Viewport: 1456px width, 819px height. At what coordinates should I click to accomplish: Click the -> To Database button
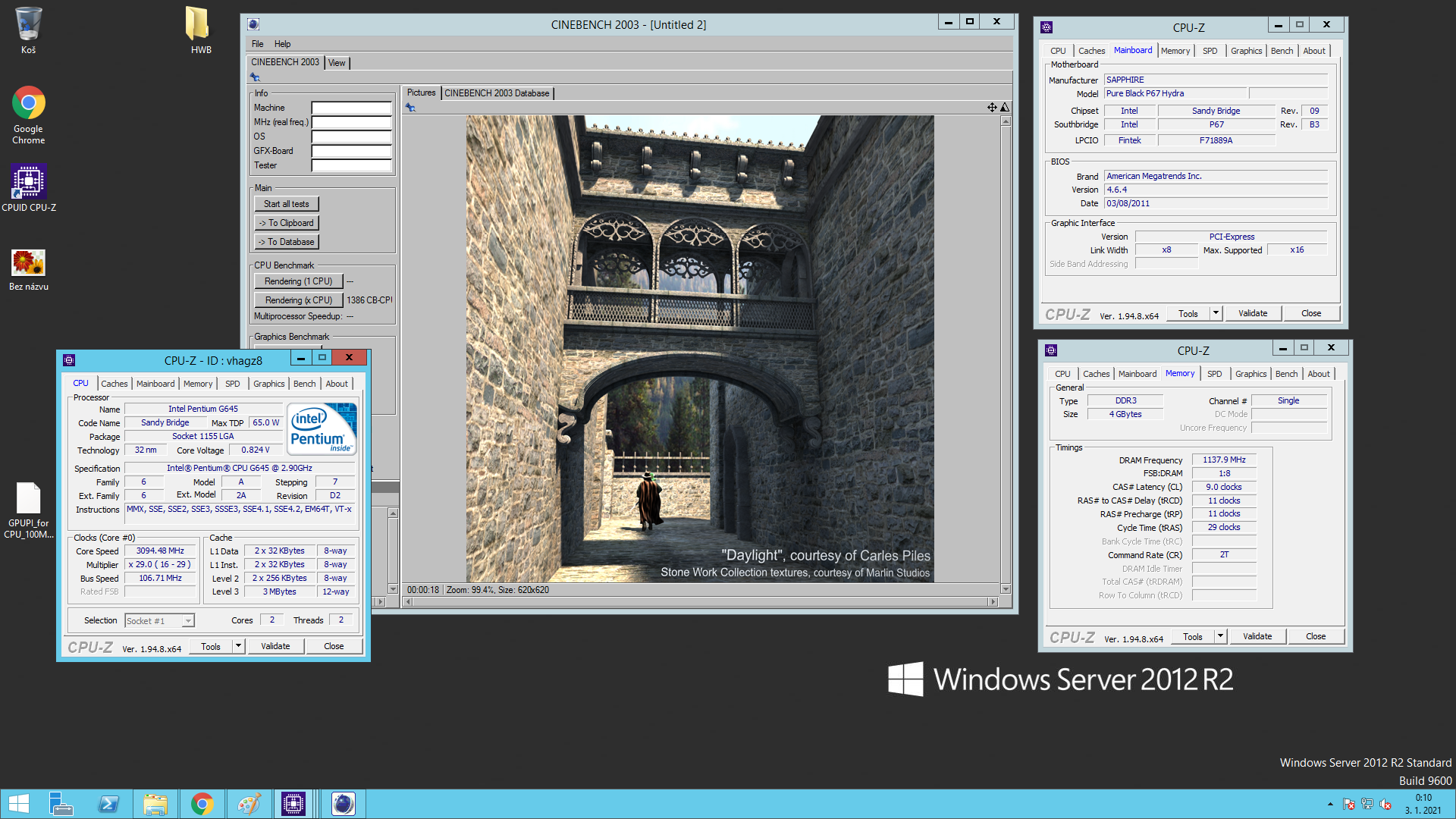pos(287,242)
